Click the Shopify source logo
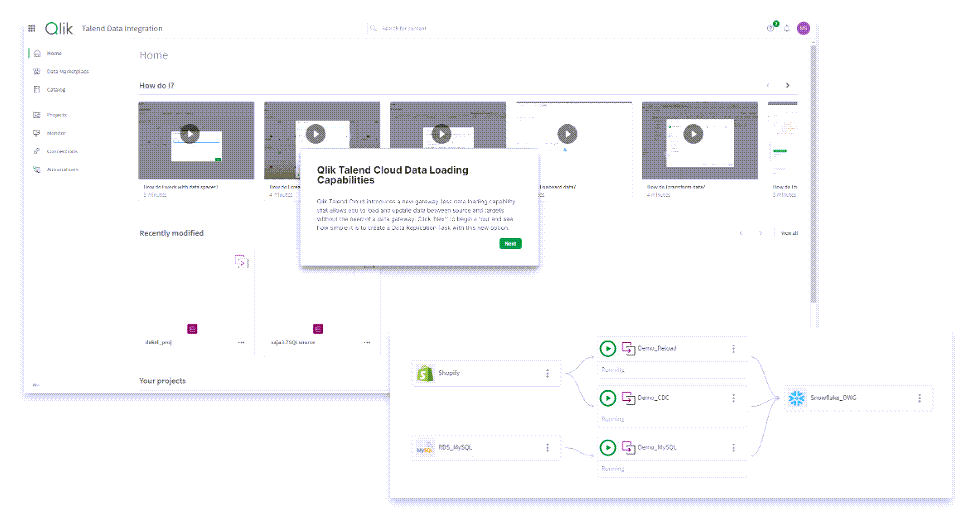 tap(425, 373)
